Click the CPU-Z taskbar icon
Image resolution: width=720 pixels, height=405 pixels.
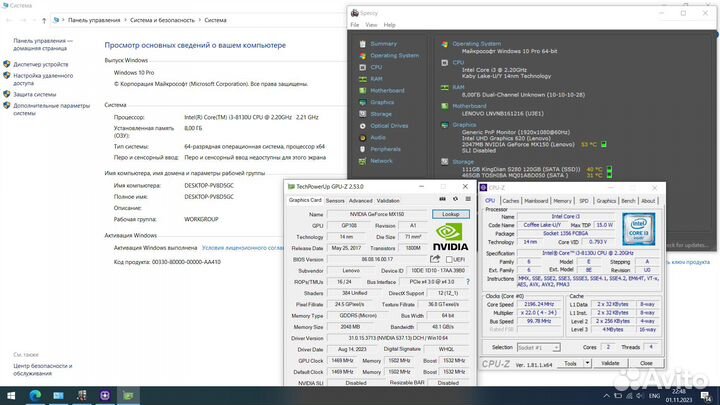point(105,395)
